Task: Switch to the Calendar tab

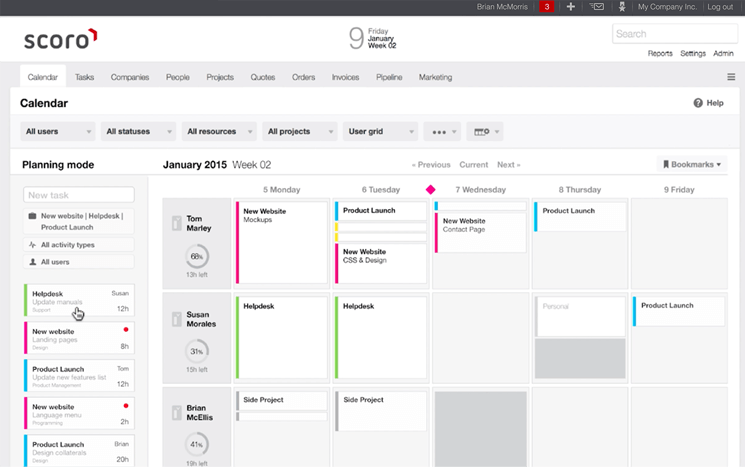Action: 43,77
